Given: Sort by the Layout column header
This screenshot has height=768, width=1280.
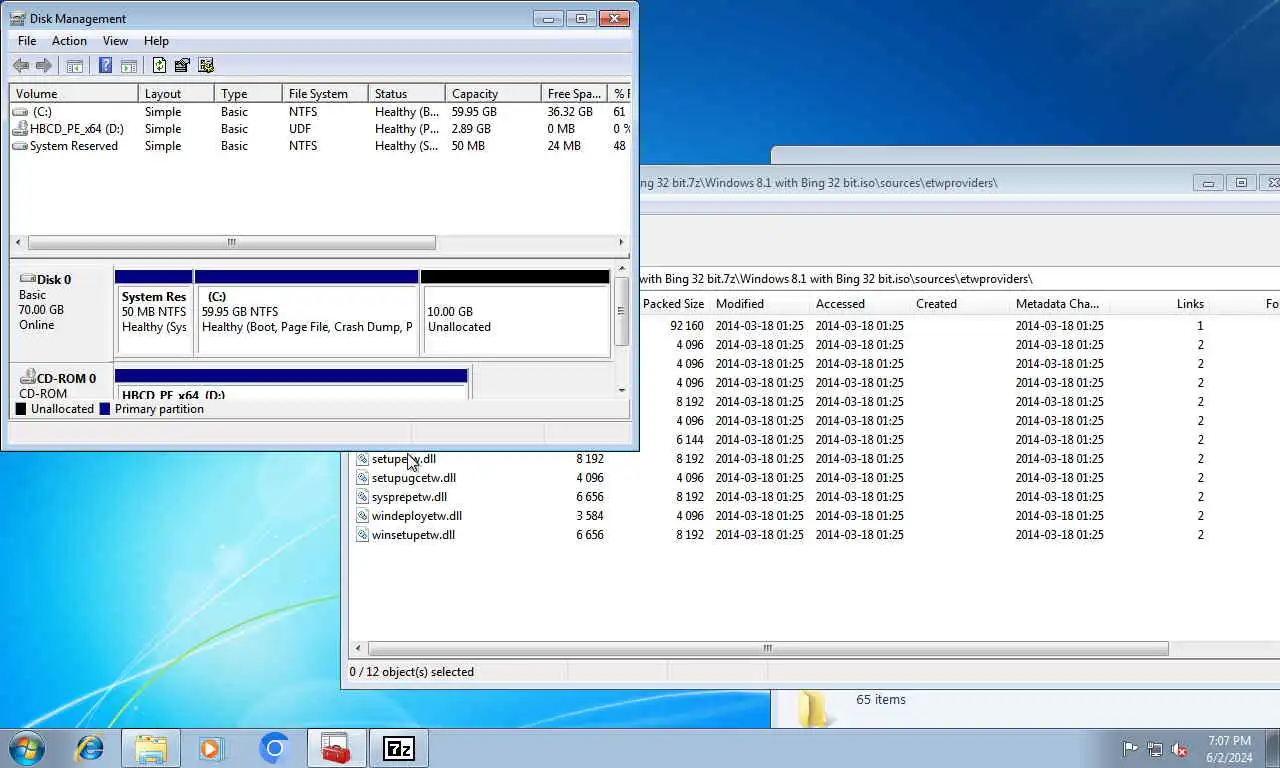Looking at the screenshot, I should click(176, 93).
